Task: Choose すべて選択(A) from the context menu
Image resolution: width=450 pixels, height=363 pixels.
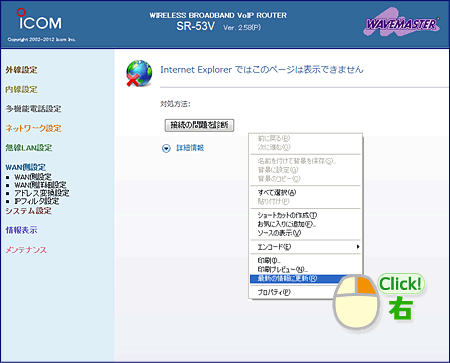Action: click(x=305, y=192)
